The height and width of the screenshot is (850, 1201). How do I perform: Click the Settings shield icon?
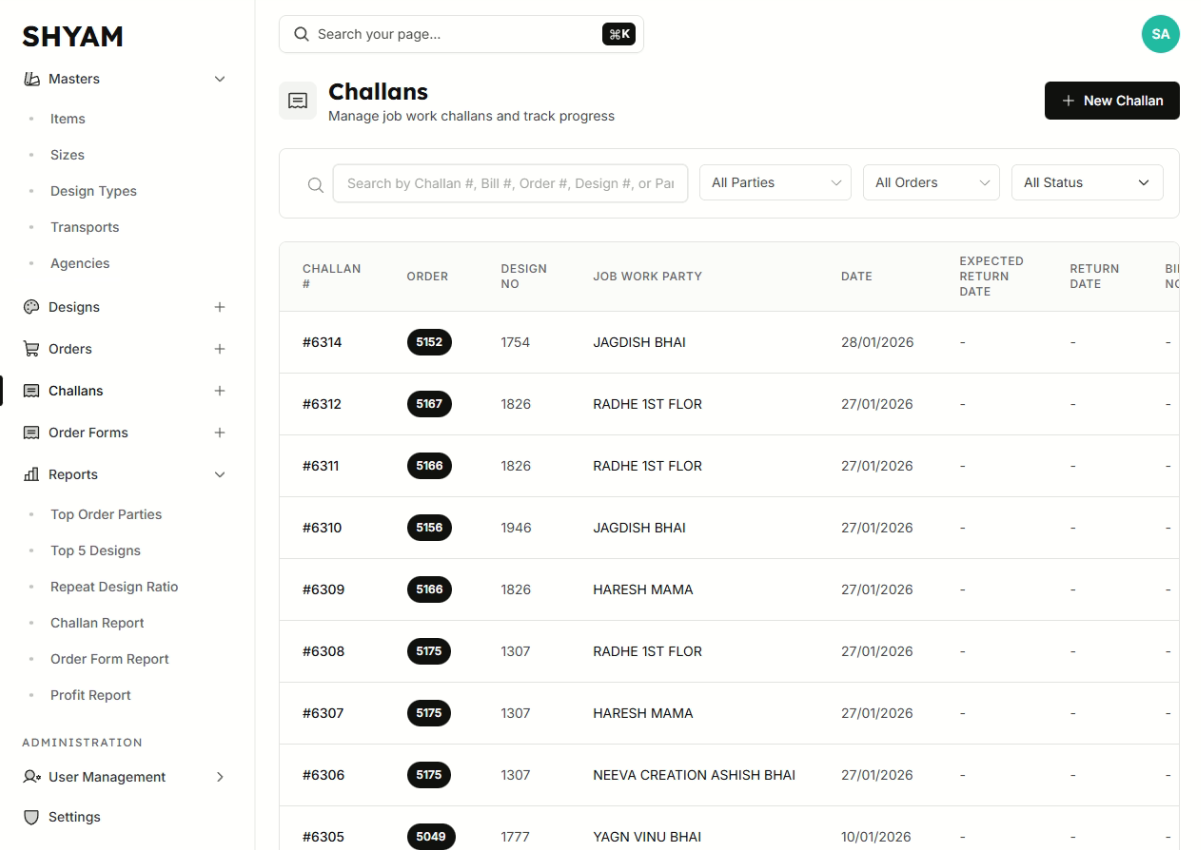pyautogui.click(x=31, y=817)
